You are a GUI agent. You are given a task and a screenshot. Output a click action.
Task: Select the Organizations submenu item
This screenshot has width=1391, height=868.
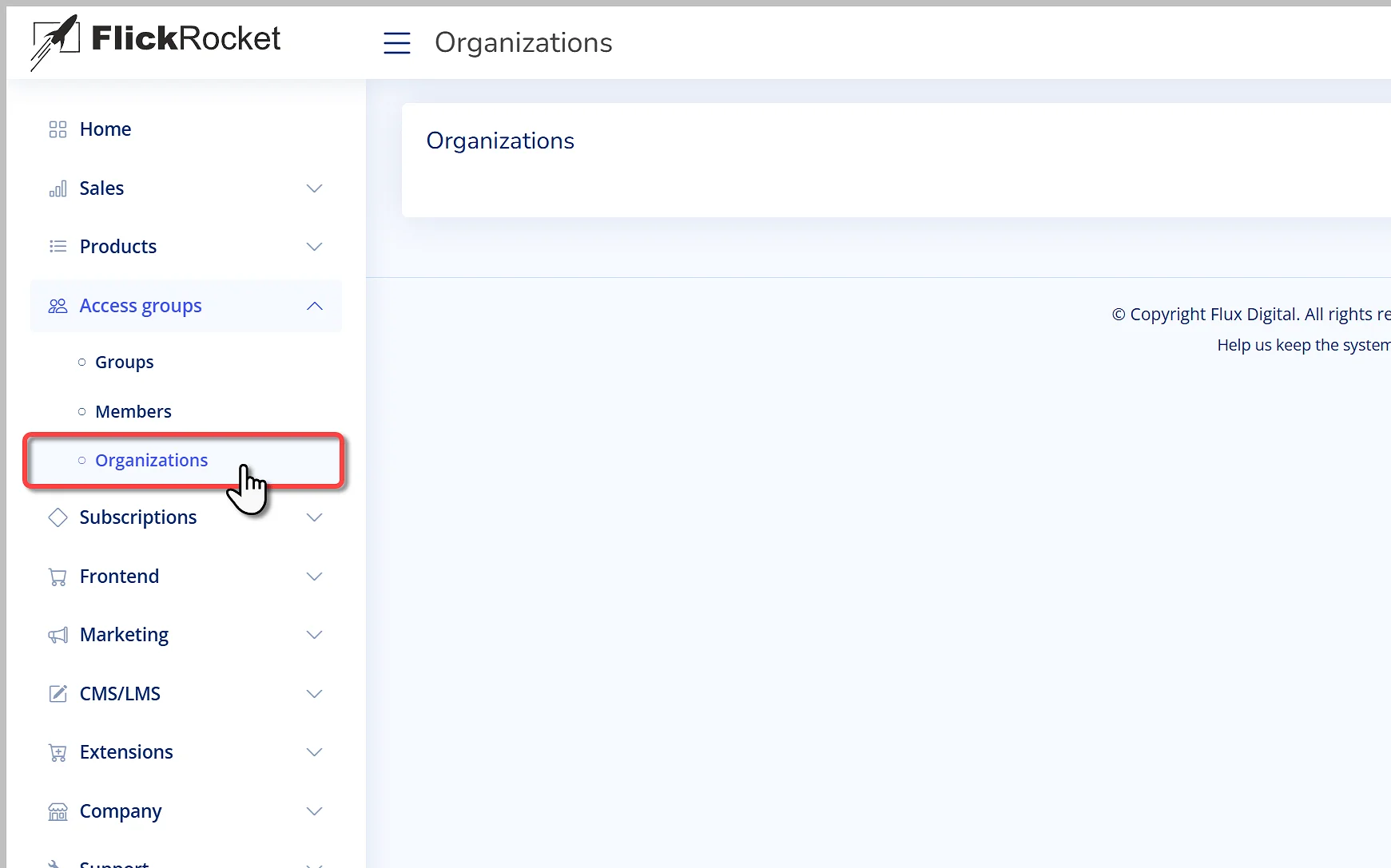pos(151,461)
